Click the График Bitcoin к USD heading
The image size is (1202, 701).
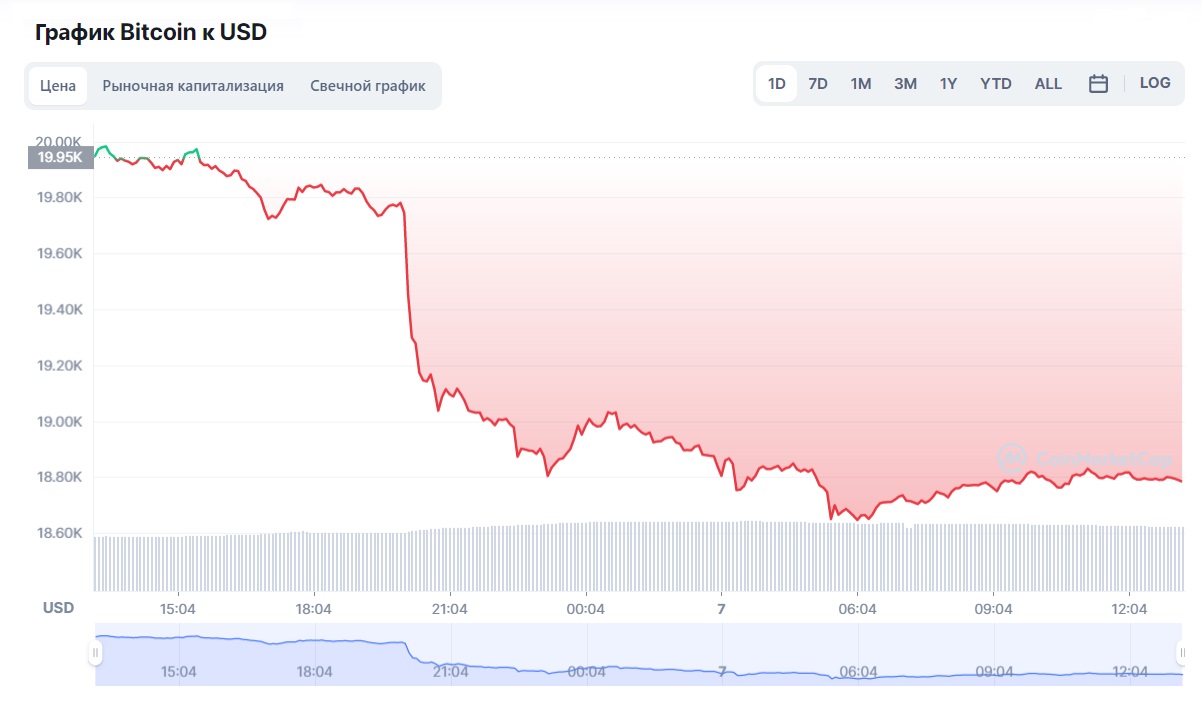coord(151,32)
